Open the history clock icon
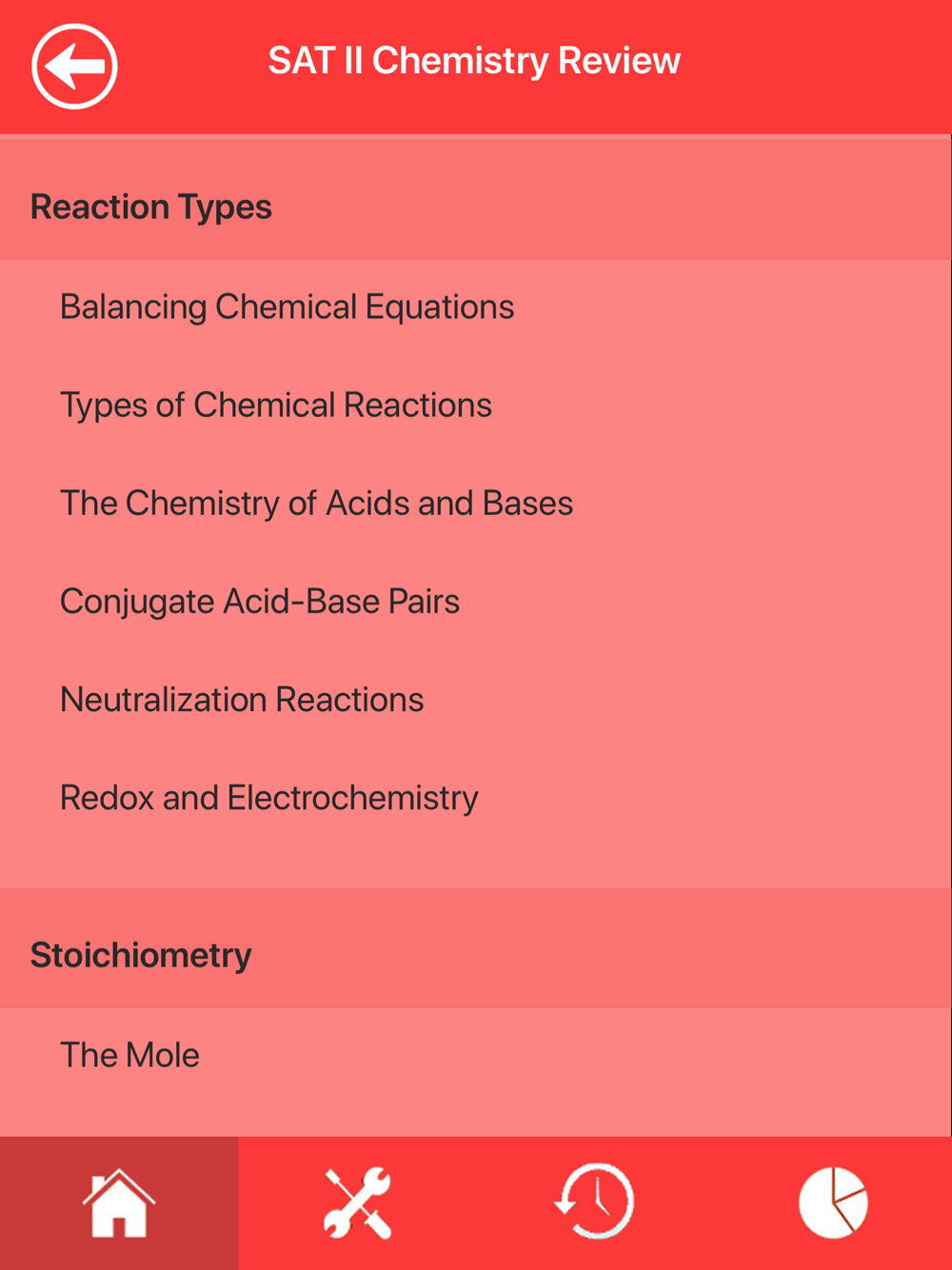The height and width of the screenshot is (1270, 952). pyautogui.click(x=595, y=1203)
